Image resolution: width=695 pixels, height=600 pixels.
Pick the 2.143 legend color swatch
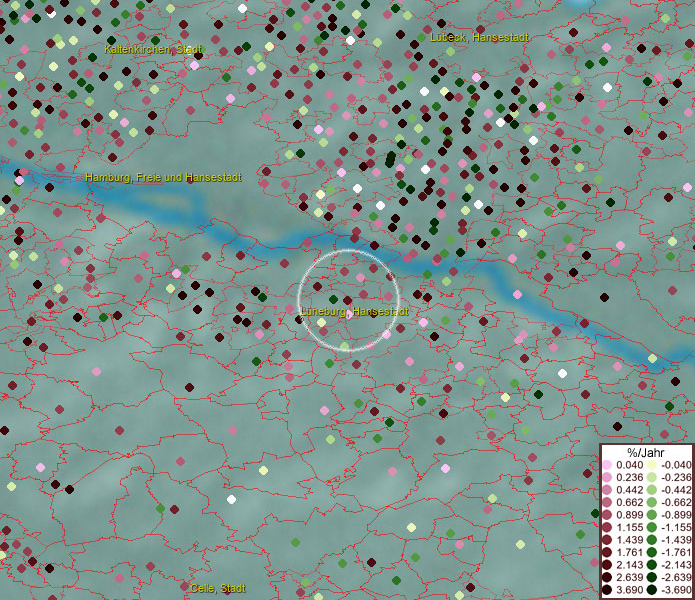pos(607,565)
